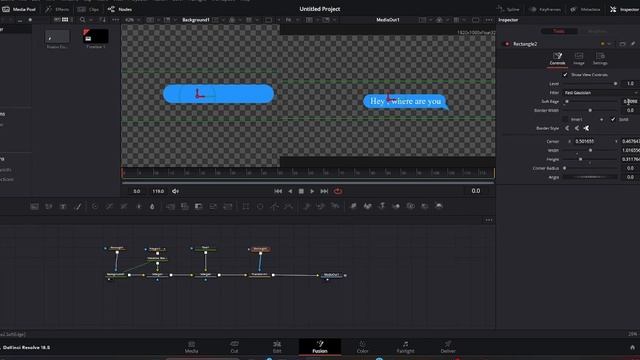Add a Rectangle mask tool from toolbar

[x=246, y=207]
